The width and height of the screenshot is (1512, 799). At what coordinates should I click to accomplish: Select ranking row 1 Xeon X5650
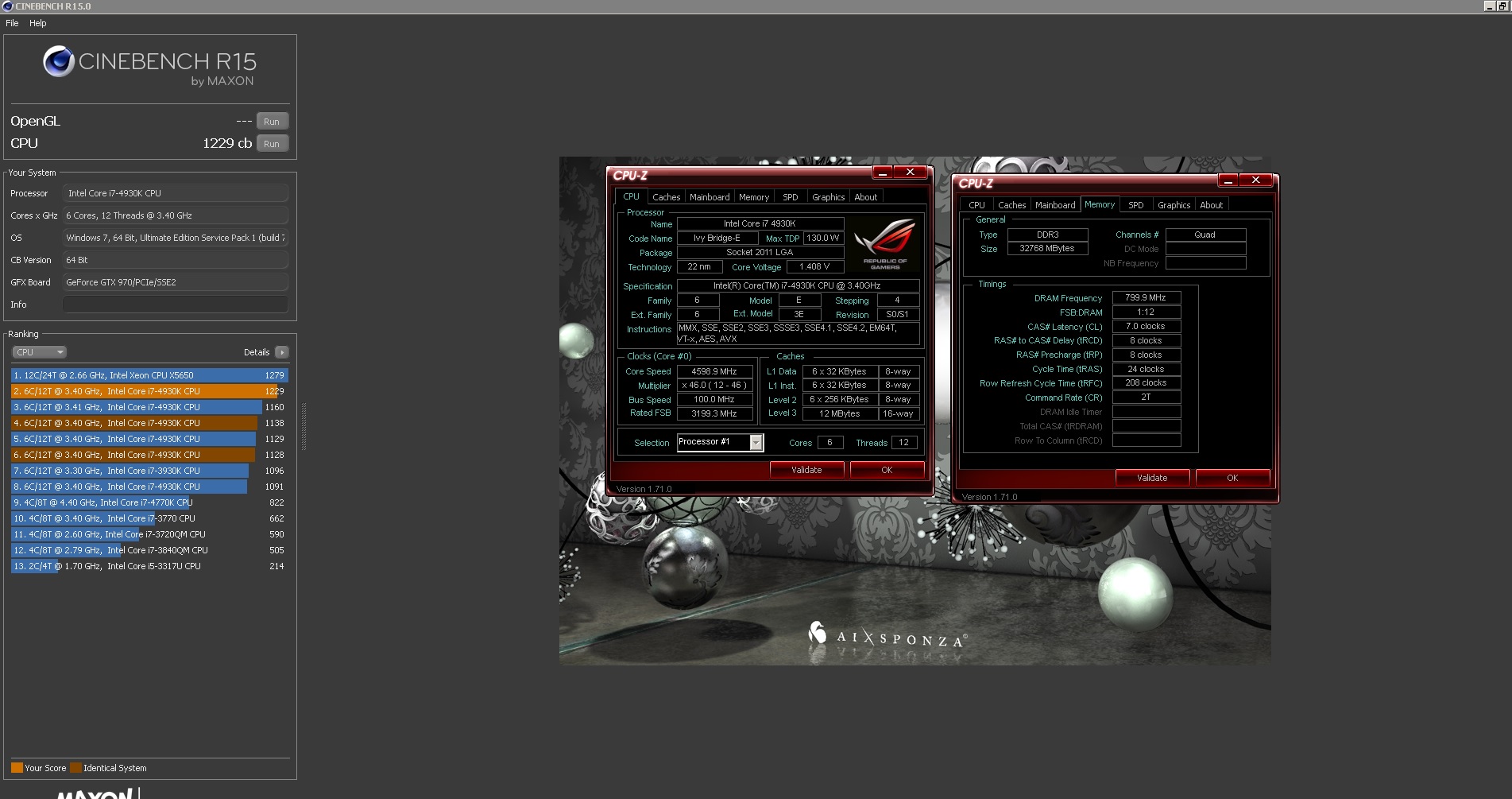149,375
